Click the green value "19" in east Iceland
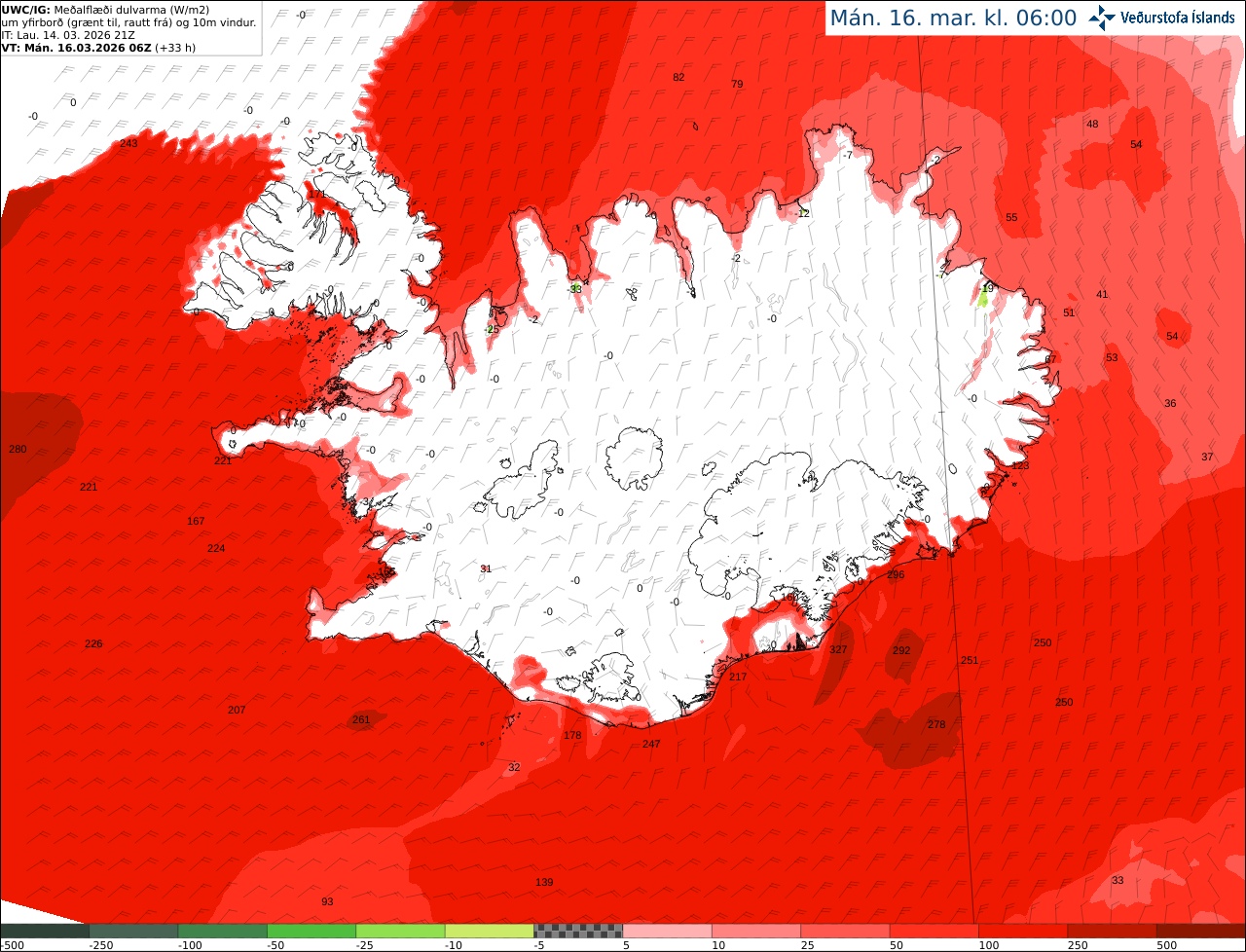 pyautogui.click(x=987, y=288)
